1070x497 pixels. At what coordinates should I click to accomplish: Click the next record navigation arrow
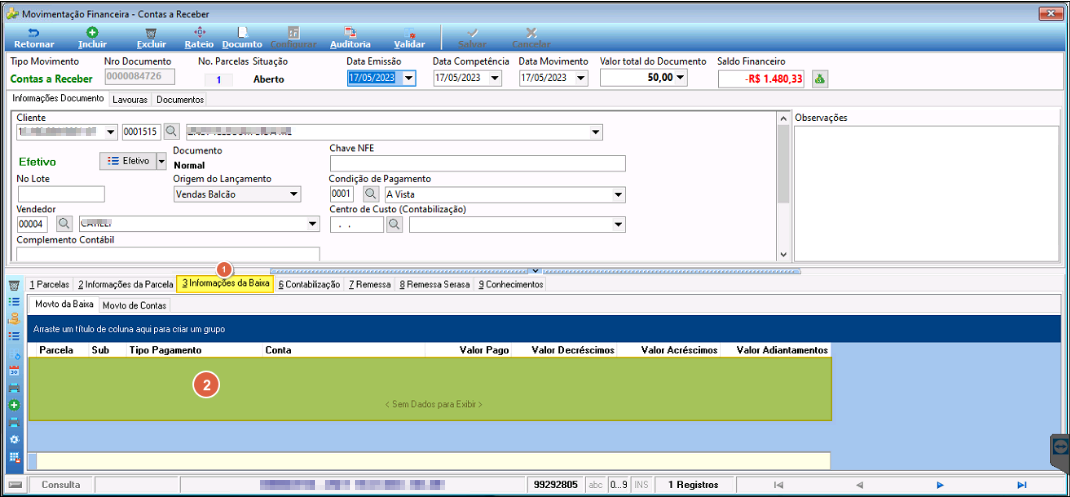pos(940,485)
